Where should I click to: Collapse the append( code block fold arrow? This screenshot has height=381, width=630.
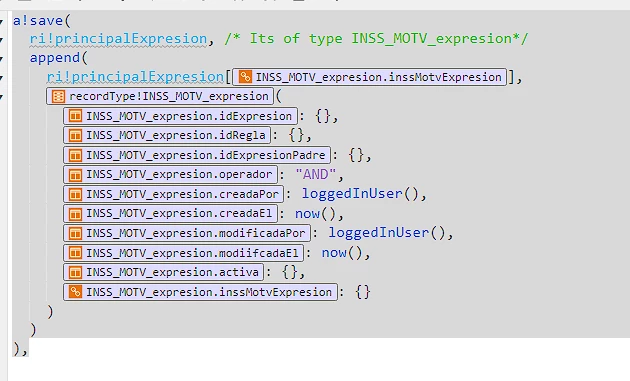[2, 59]
